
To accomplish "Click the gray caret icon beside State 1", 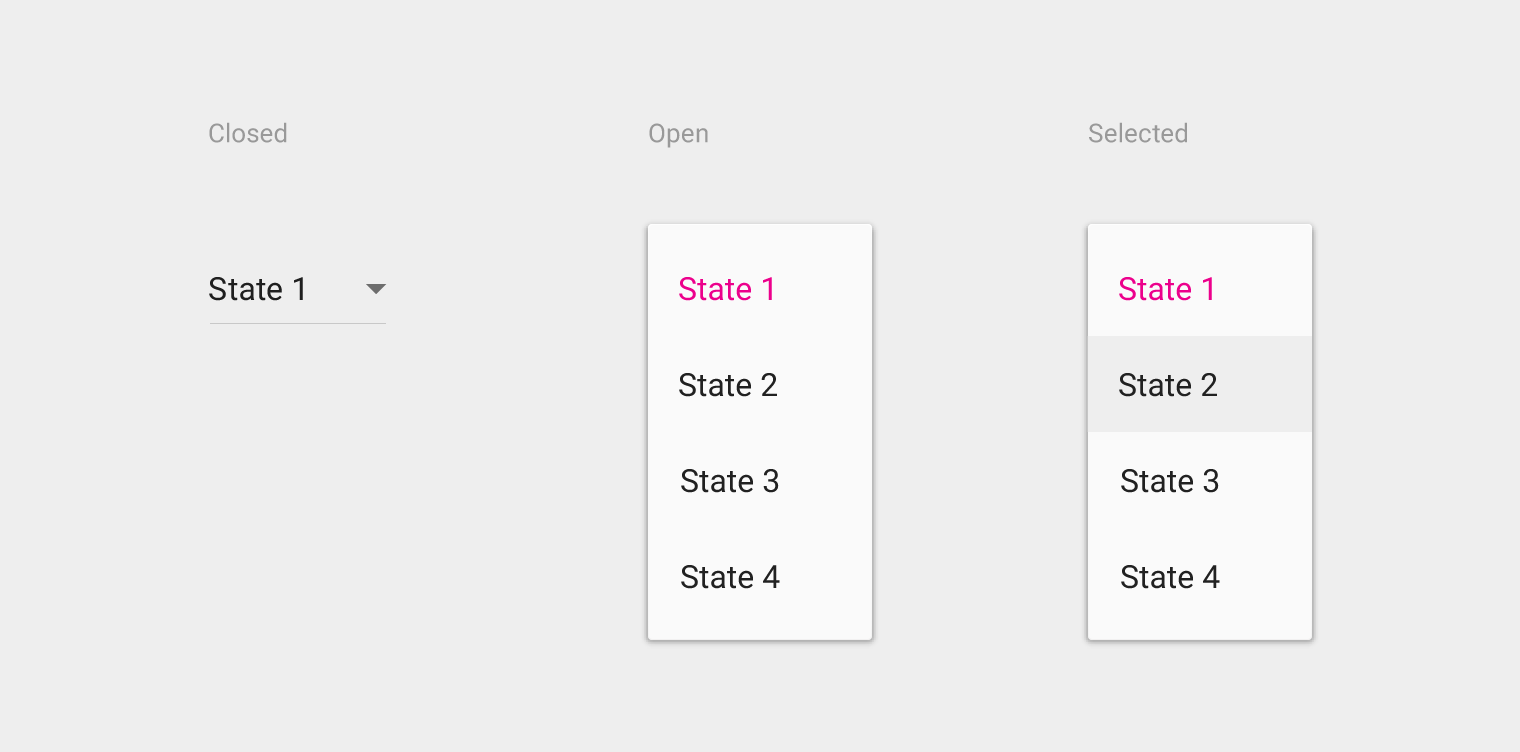I will [375, 289].
